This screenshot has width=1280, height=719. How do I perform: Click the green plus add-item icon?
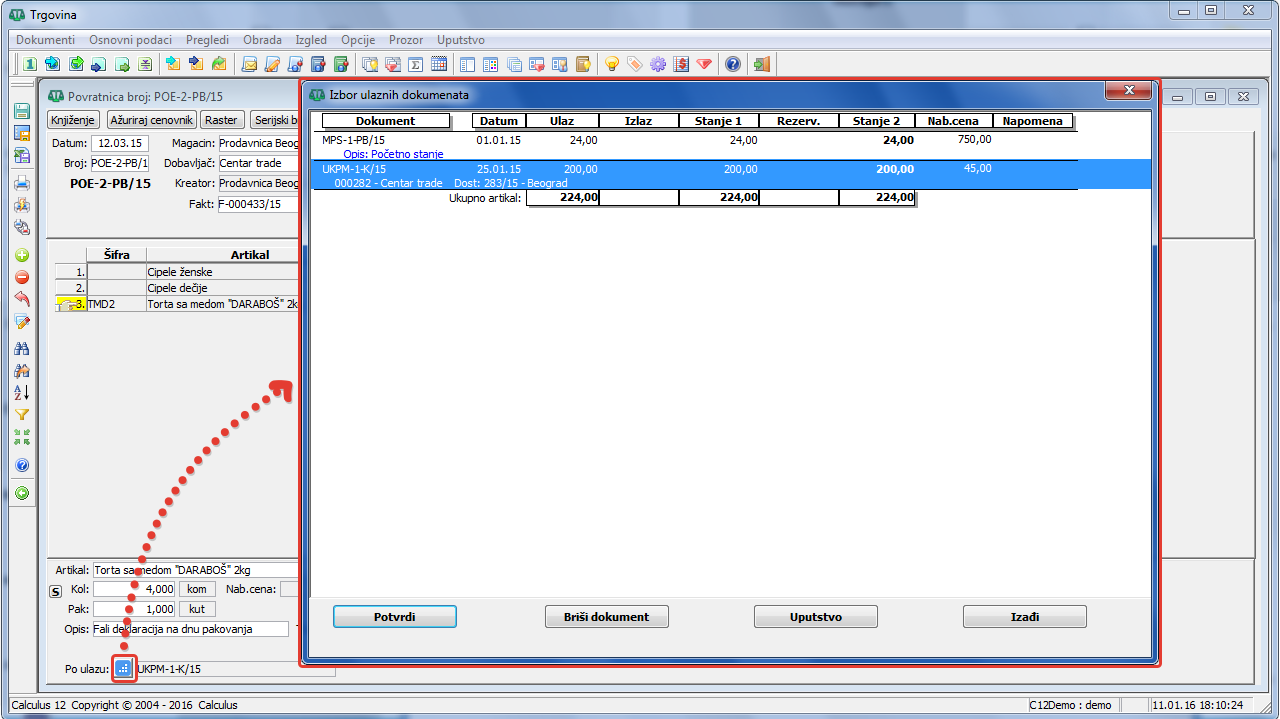pos(21,255)
